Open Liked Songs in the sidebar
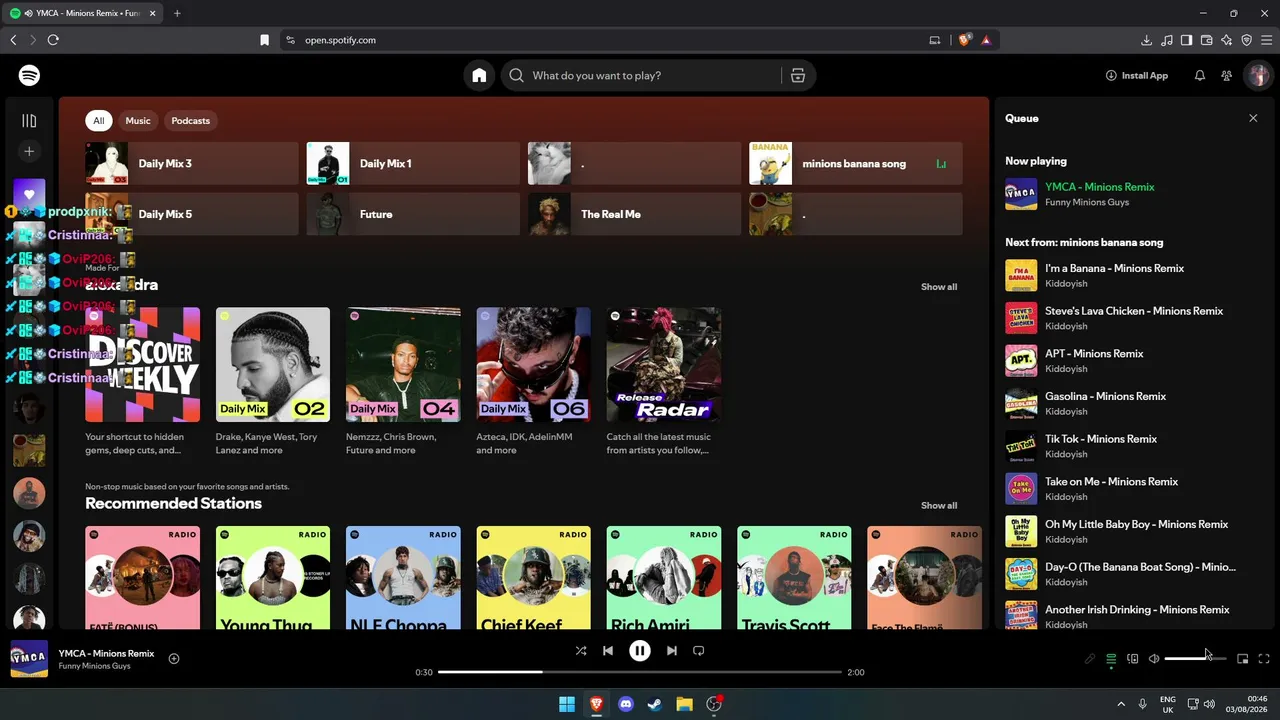The image size is (1280, 720). (29, 195)
